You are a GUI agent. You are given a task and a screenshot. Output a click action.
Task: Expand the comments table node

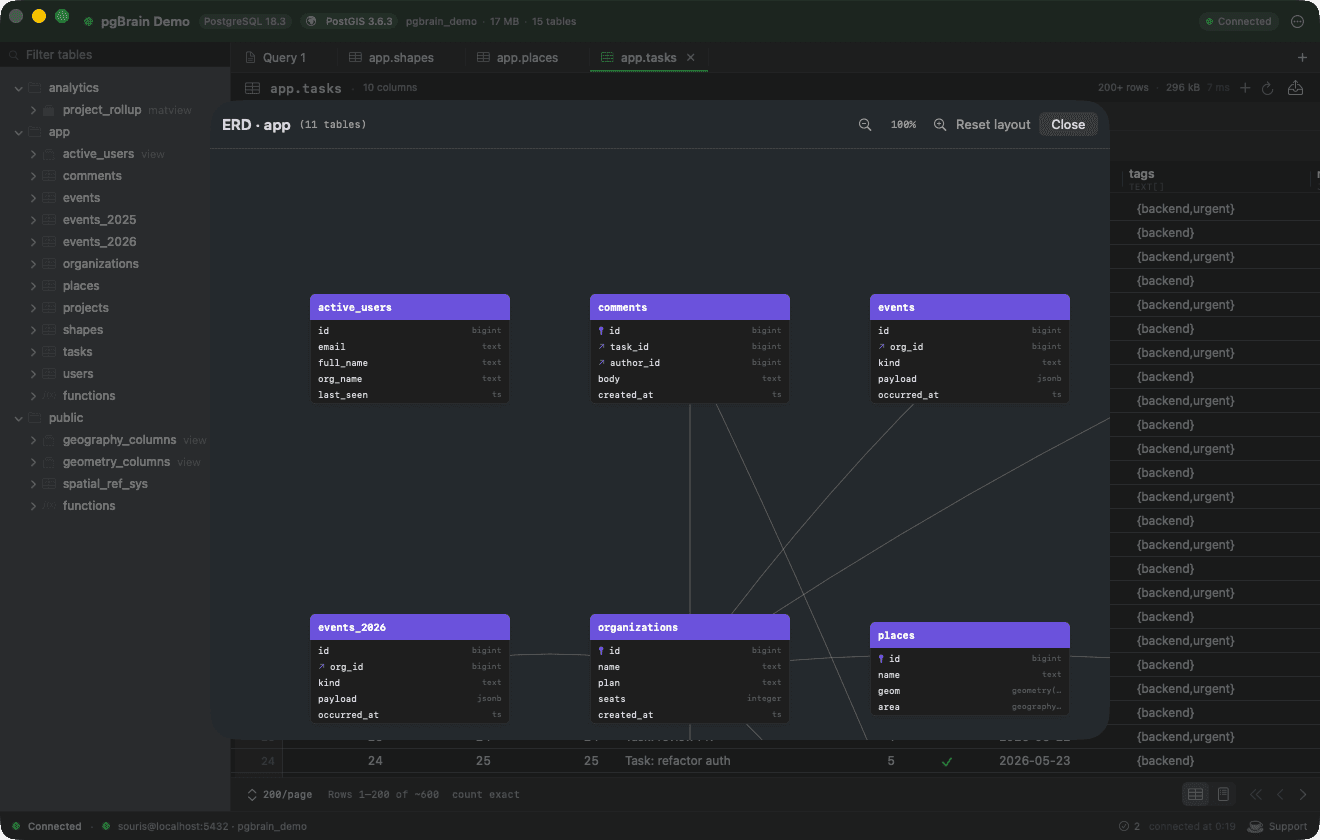point(33,176)
